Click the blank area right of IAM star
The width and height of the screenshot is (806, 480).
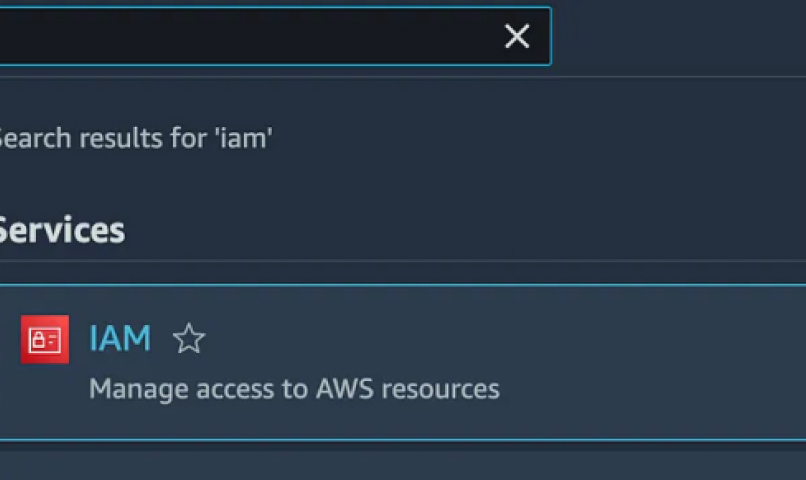[504, 338]
